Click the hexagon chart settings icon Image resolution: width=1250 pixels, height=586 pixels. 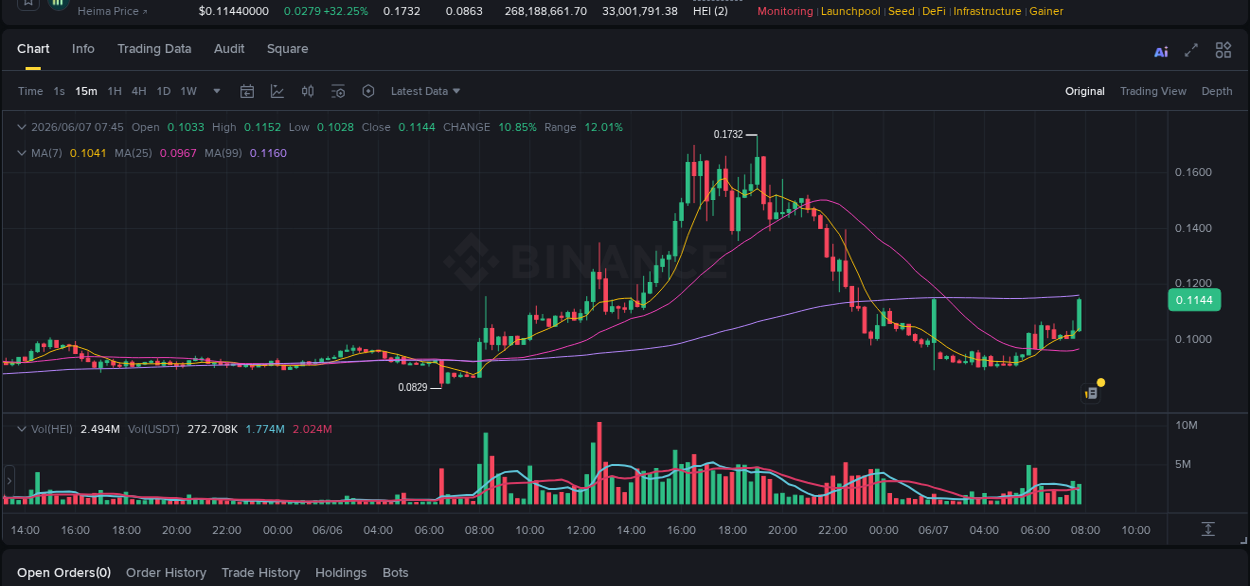[x=368, y=91]
